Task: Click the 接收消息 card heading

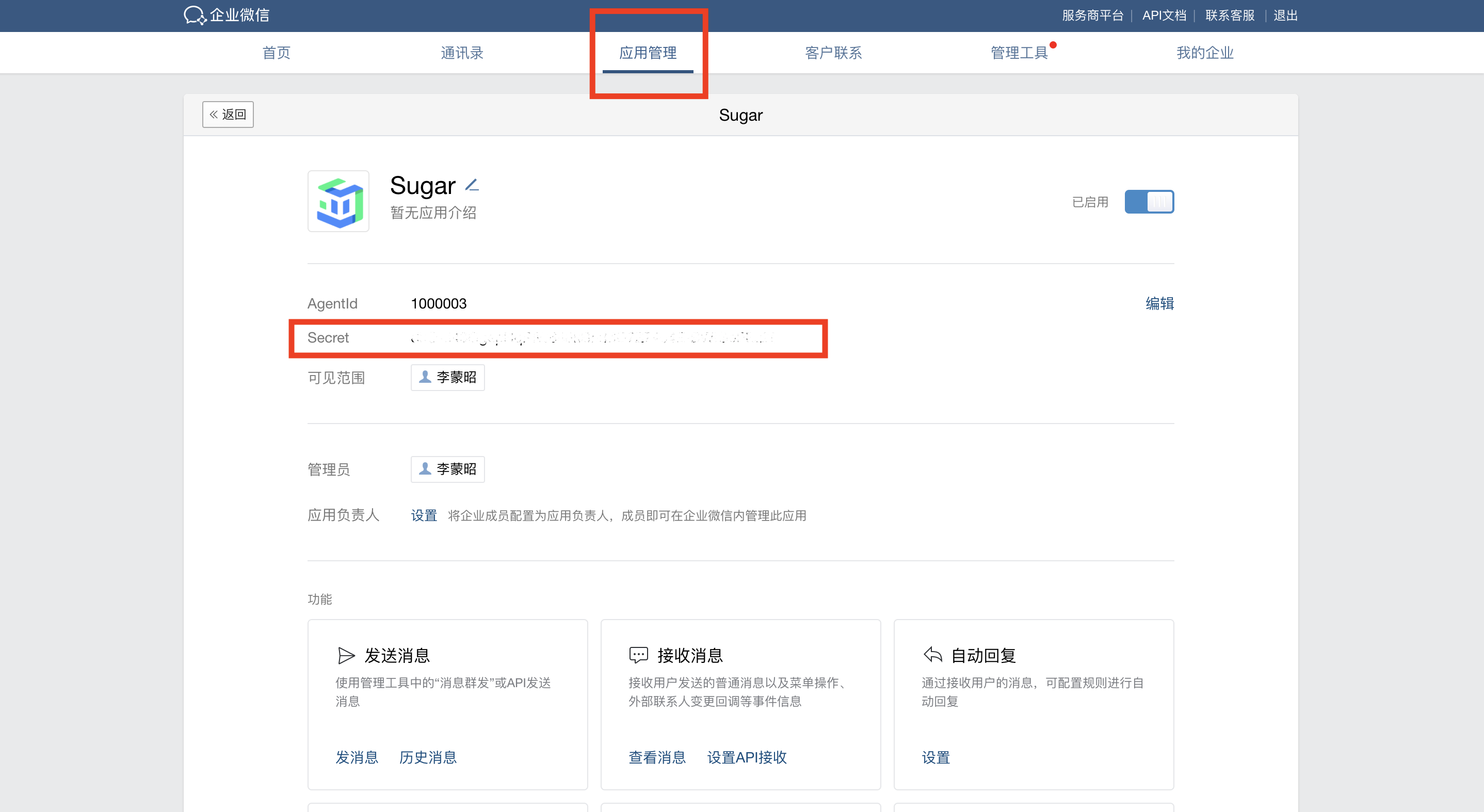Action: click(x=689, y=655)
